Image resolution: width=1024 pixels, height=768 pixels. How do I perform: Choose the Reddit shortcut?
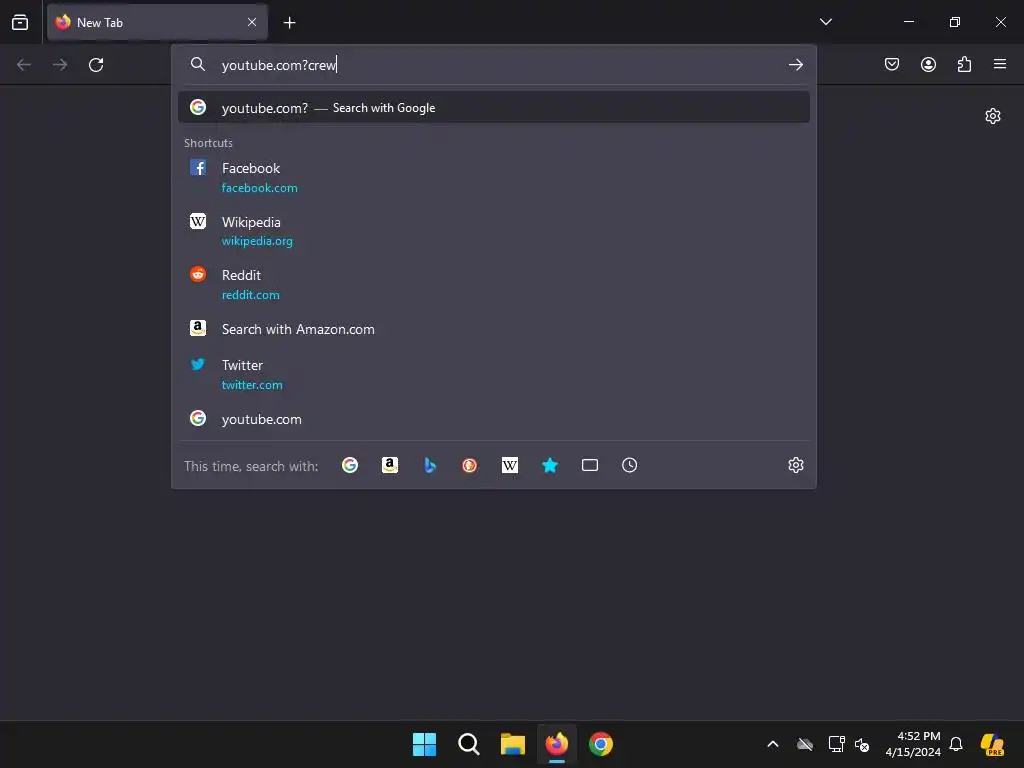tap(494, 284)
